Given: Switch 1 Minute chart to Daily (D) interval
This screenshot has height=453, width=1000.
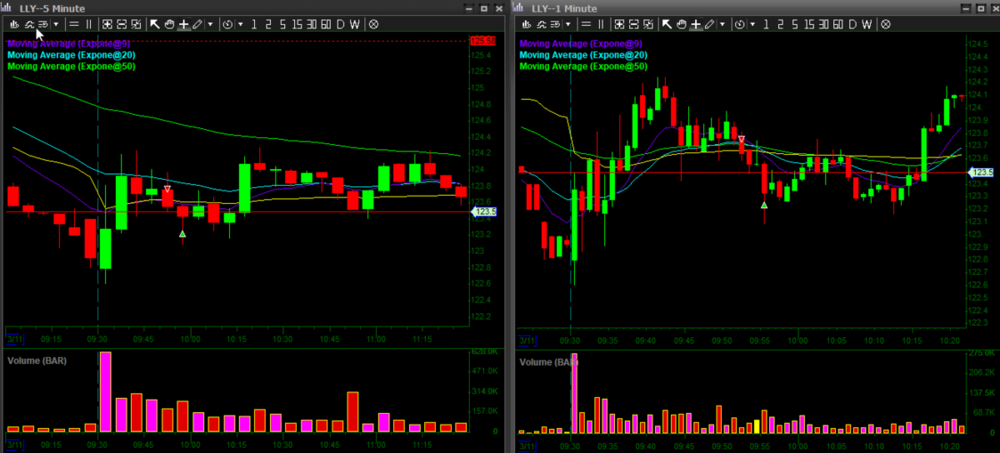Looking at the screenshot, I should (x=853, y=23).
